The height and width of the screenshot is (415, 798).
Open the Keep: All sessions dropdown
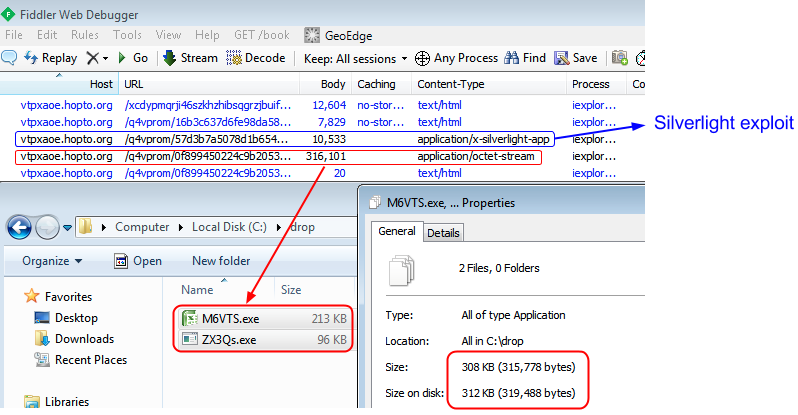pyautogui.click(x=355, y=59)
